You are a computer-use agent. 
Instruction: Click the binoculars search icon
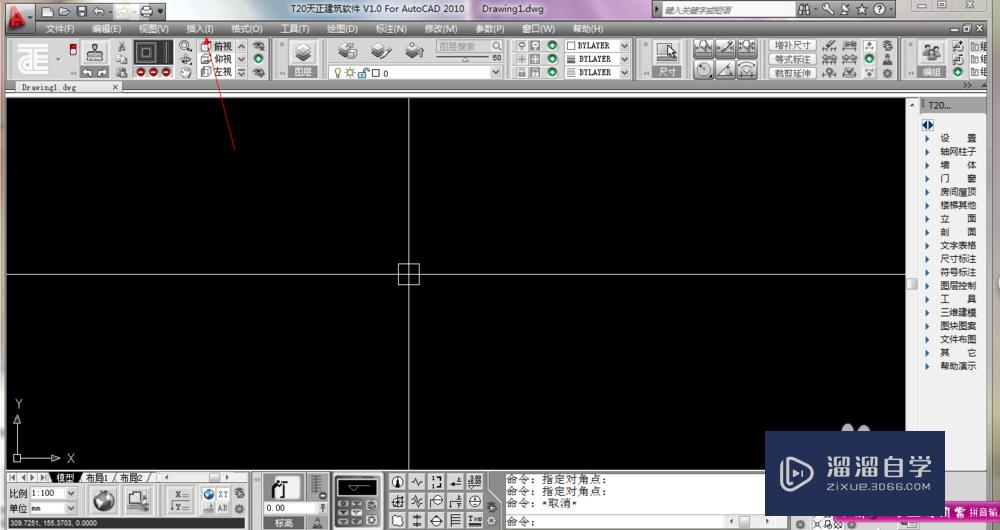coord(804,10)
